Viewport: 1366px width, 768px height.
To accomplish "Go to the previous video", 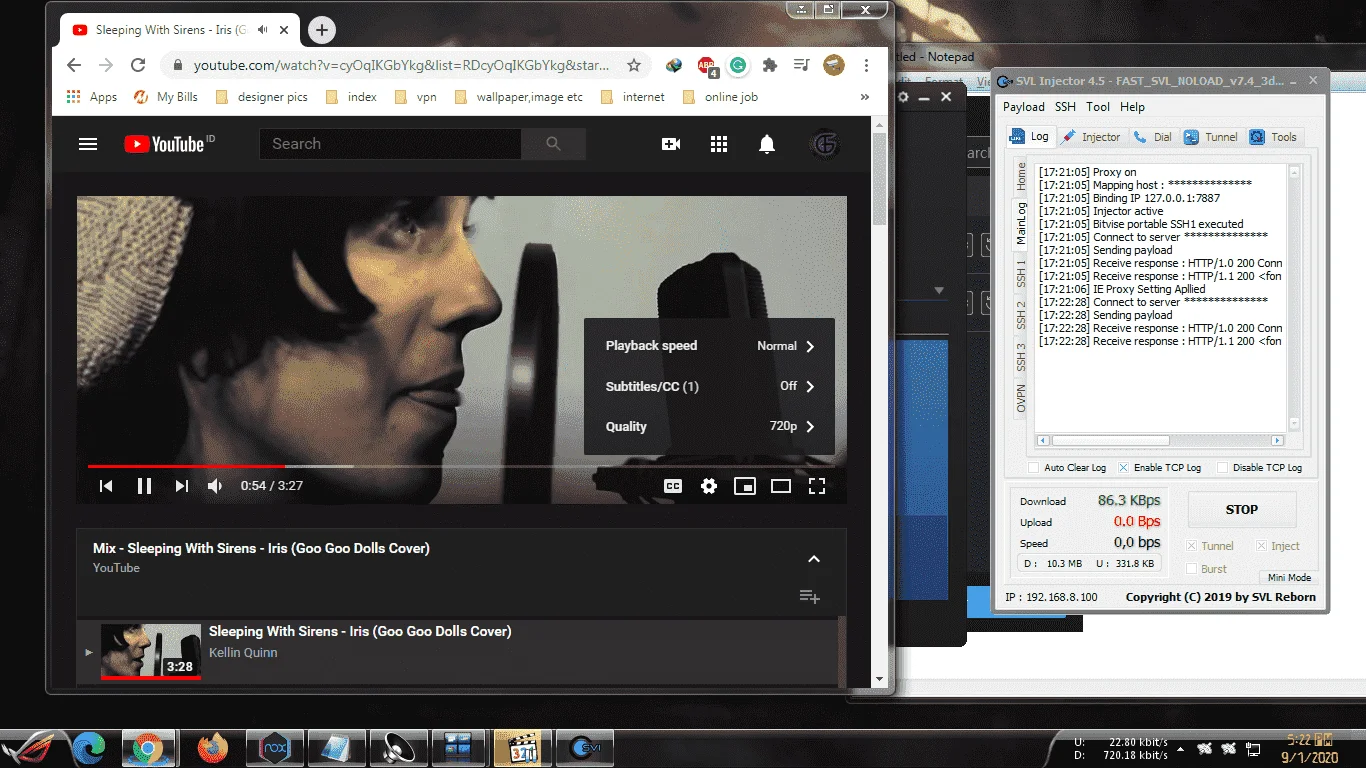I will (106, 486).
